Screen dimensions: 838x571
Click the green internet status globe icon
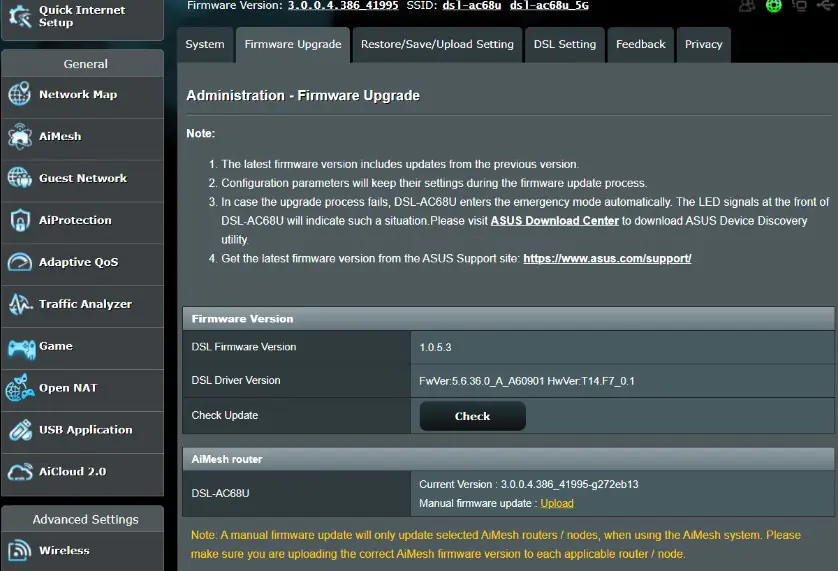pos(773,6)
